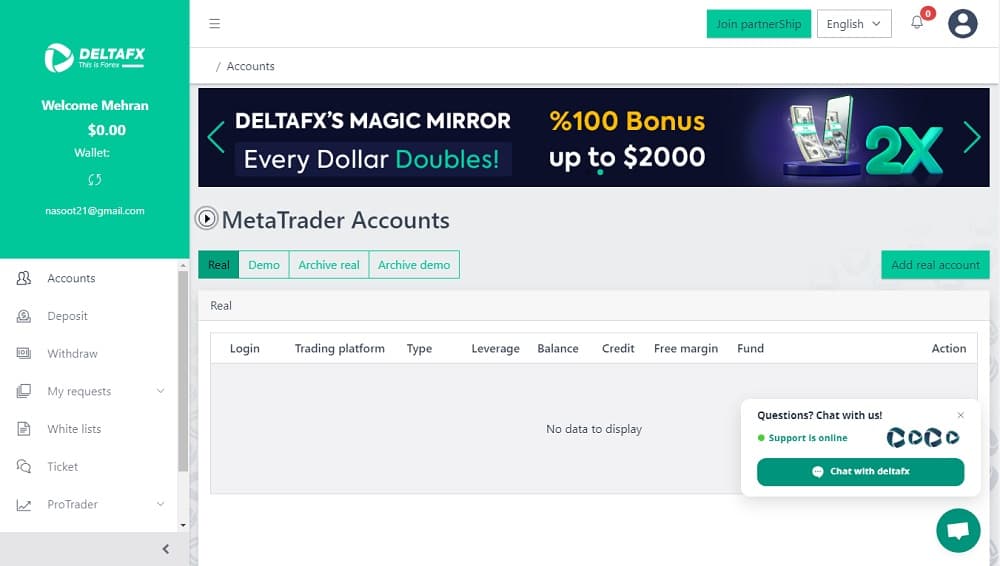The image size is (1000, 566).
Task: Collapse the sidebar with left chevron
Action: point(166,549)
